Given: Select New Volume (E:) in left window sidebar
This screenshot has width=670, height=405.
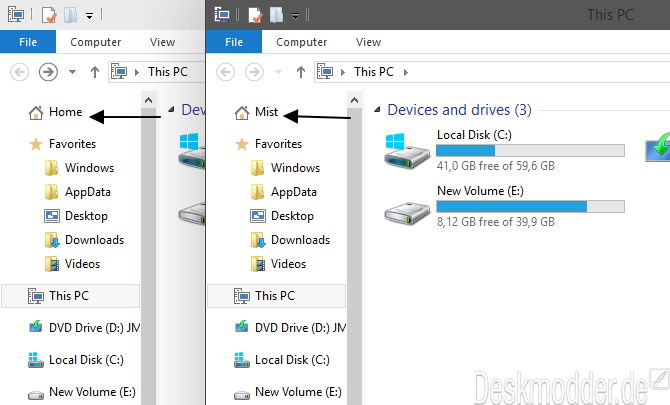Looking at the screenshot, I should point(82,392).
